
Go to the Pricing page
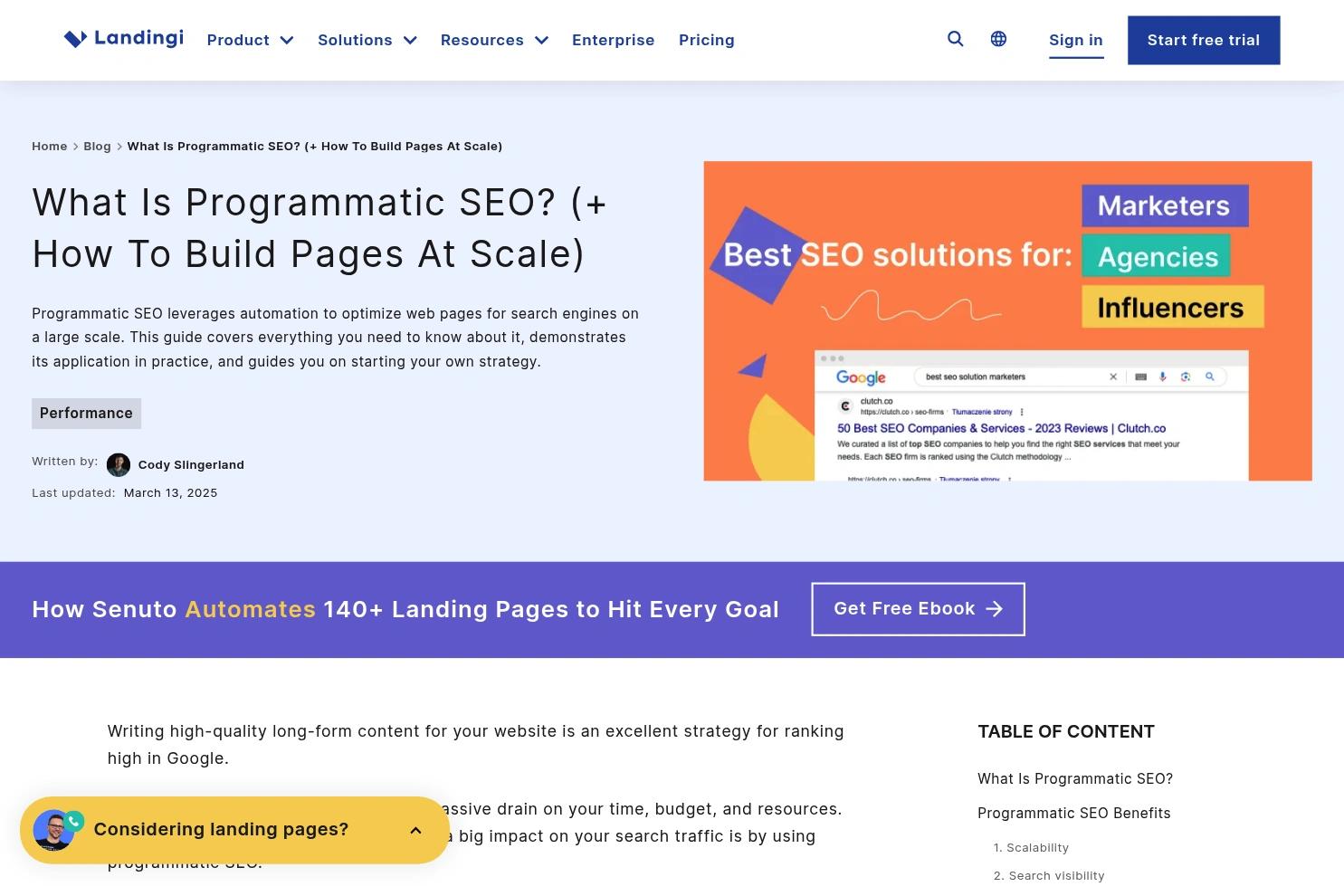pos(707,40)
